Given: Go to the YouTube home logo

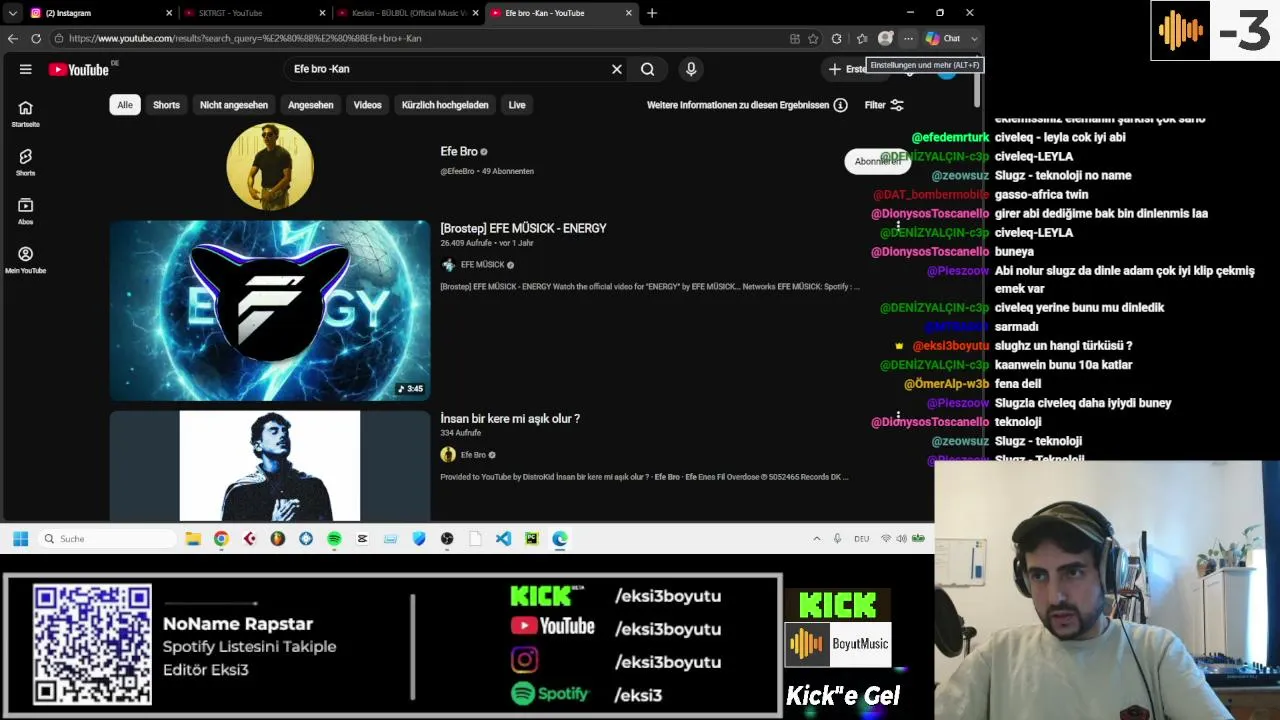Looking at the screenshot, I should (x=79, y=69).
